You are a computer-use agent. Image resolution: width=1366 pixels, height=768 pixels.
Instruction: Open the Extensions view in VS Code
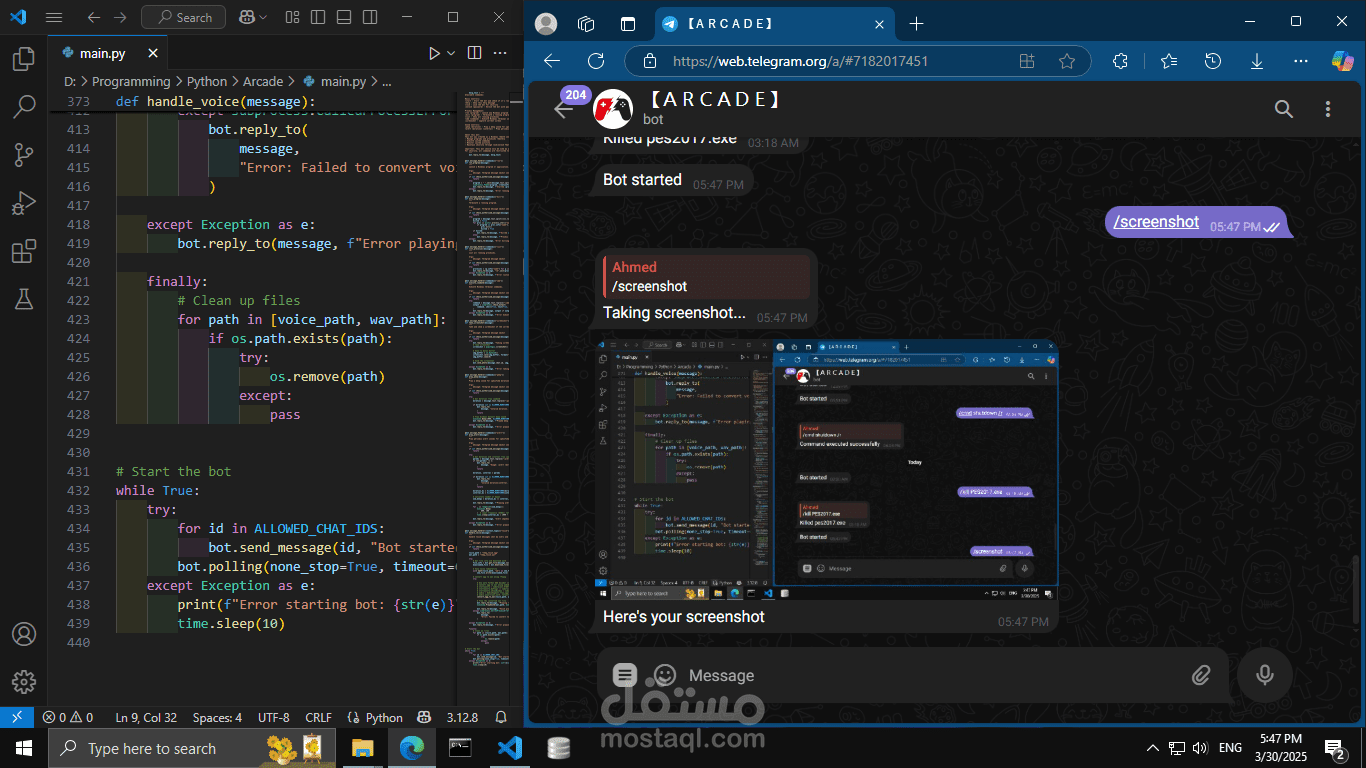[23, 251]
